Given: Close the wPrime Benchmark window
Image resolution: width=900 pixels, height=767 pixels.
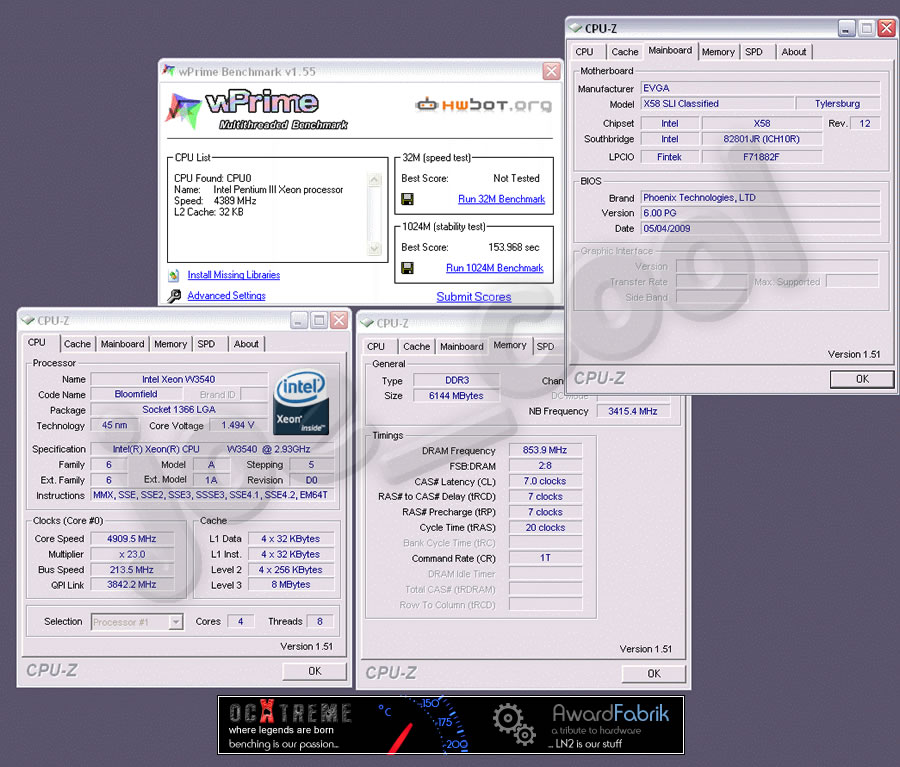Looking at the screenshot, I should [552, 71].
